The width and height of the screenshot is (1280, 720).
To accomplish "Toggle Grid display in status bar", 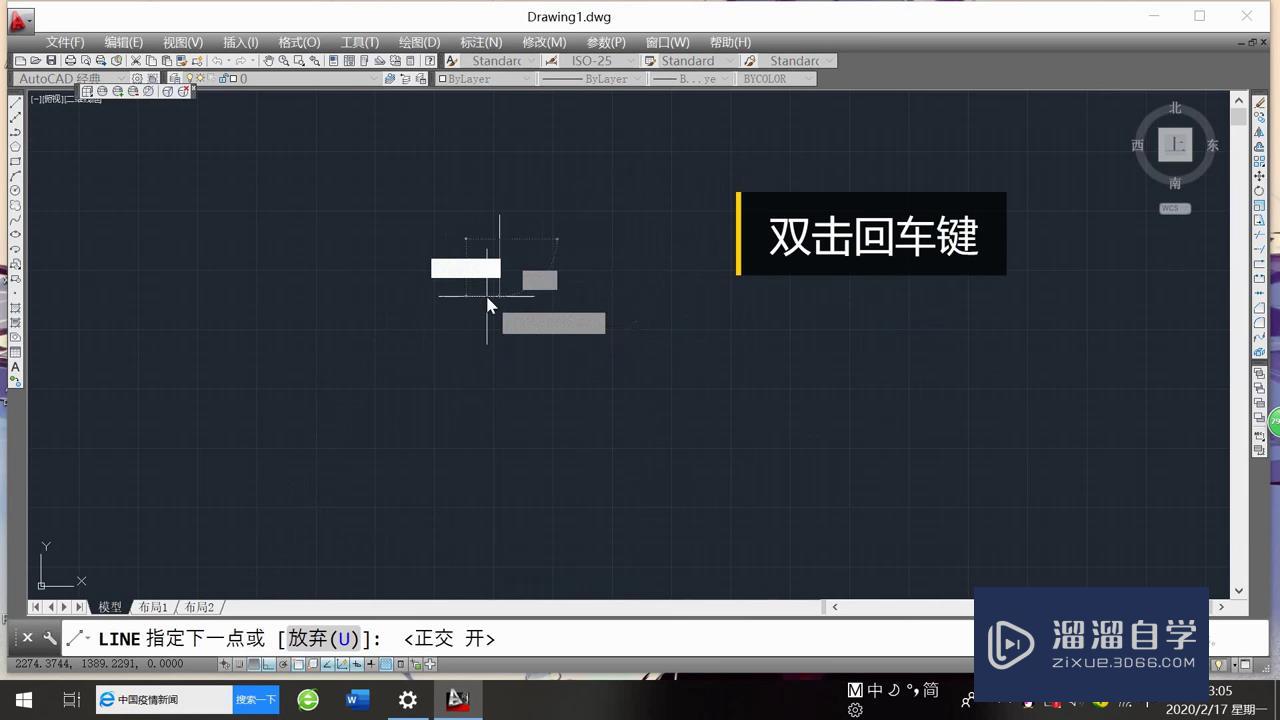I will 254,664.
